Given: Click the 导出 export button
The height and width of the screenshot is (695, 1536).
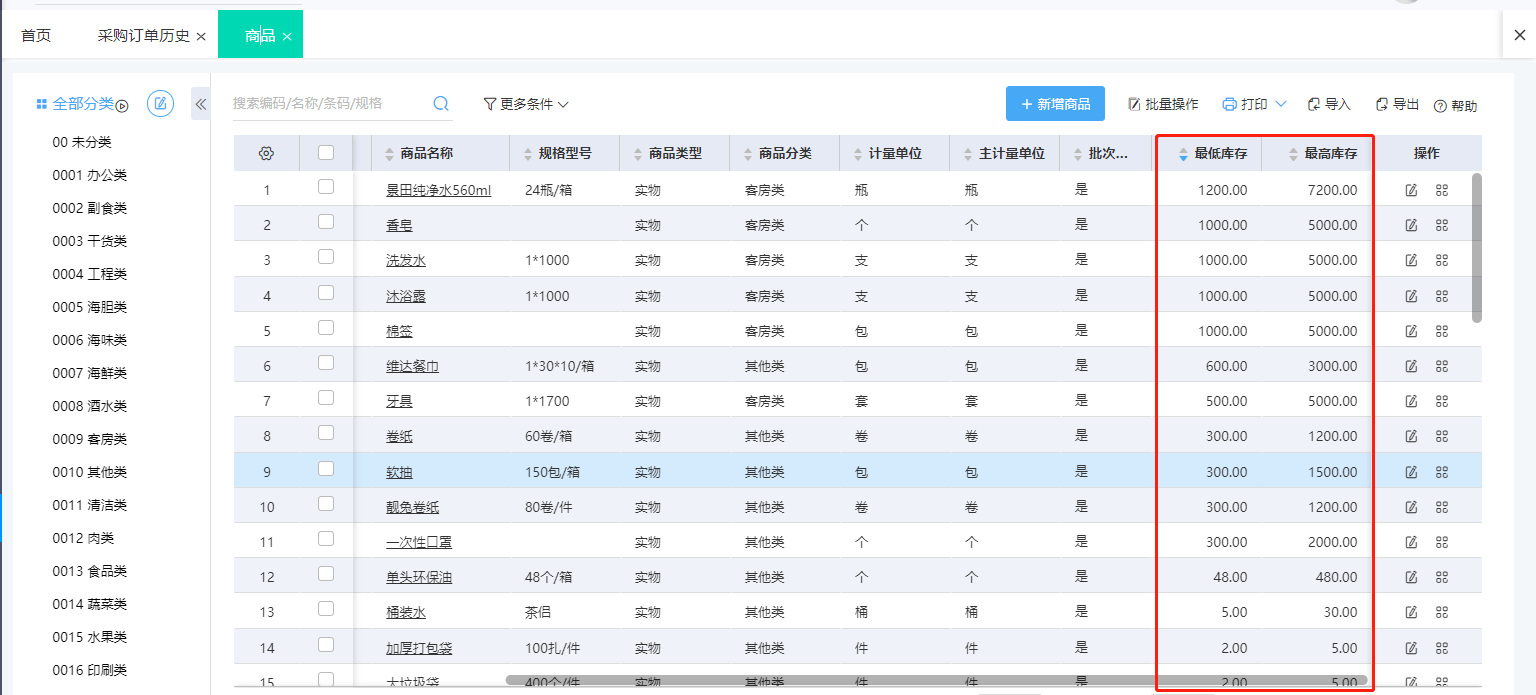Looking at the screenshot, I should pos(1397,104).
